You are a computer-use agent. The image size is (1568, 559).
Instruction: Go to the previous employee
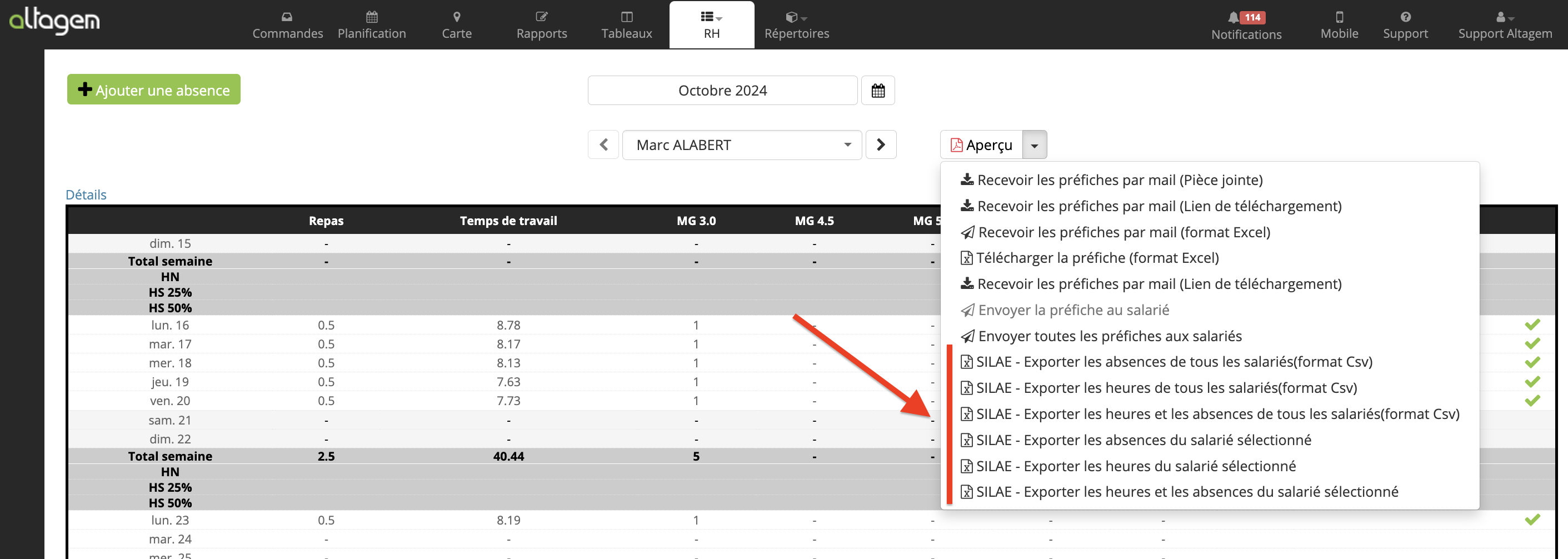[x=603, y=144]
